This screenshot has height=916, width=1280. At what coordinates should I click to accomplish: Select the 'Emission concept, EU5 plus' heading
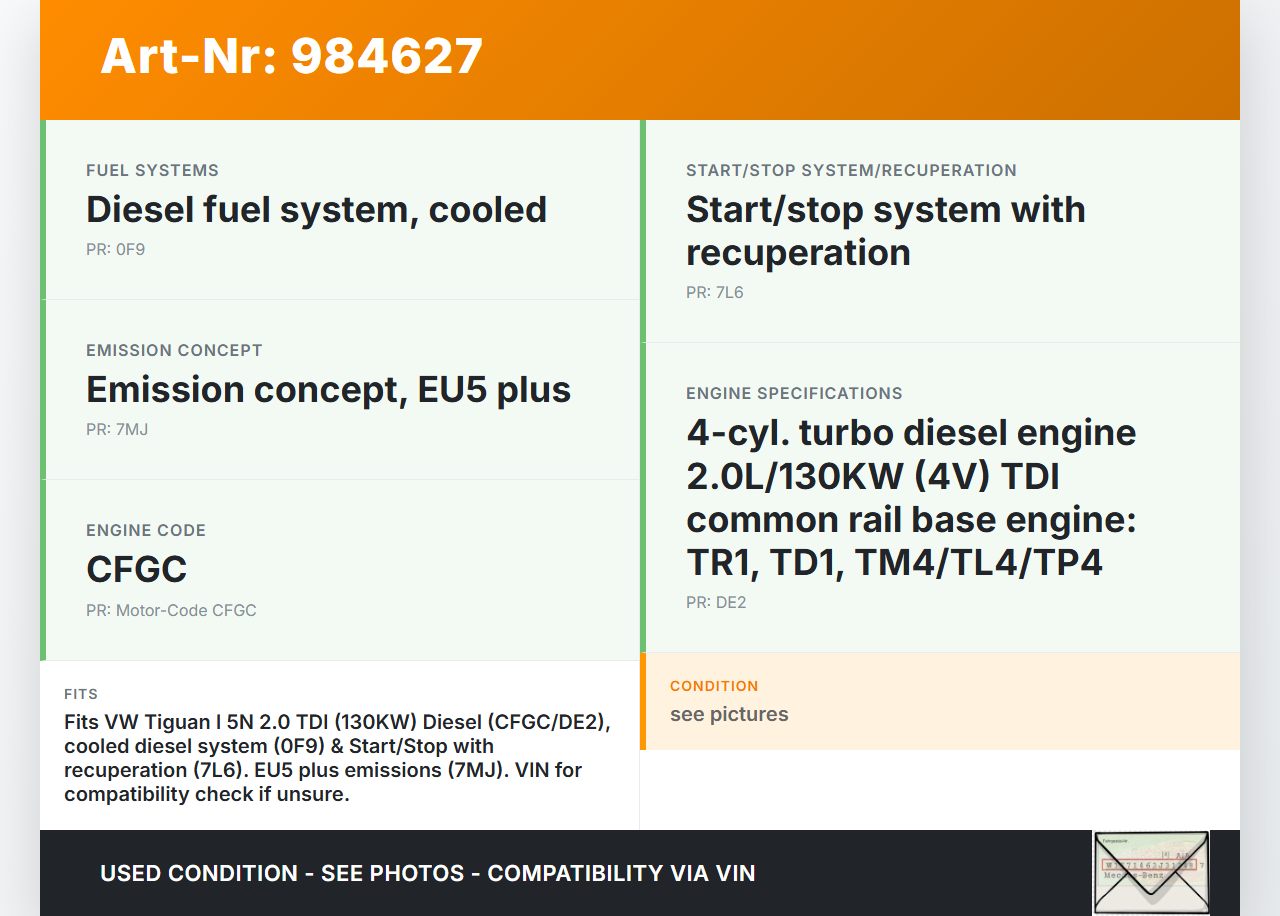click(x=328, y=390)
